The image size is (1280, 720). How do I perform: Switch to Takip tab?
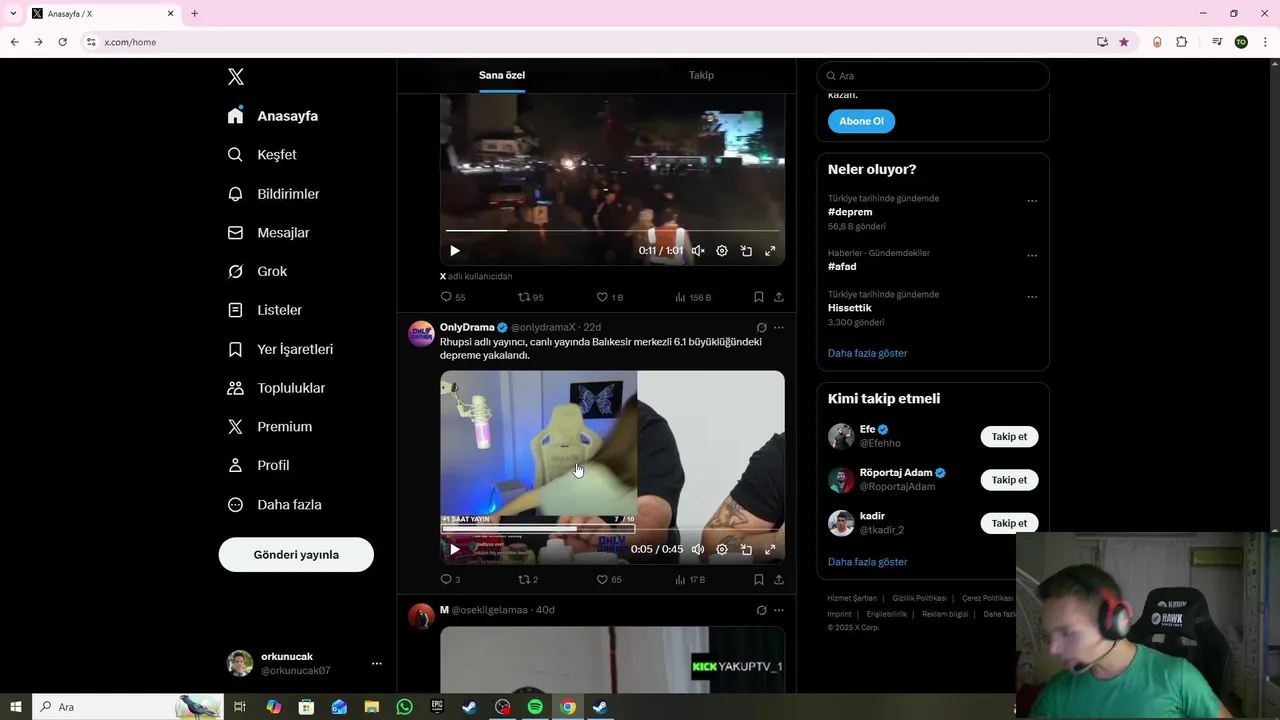(x=701, y=75)
